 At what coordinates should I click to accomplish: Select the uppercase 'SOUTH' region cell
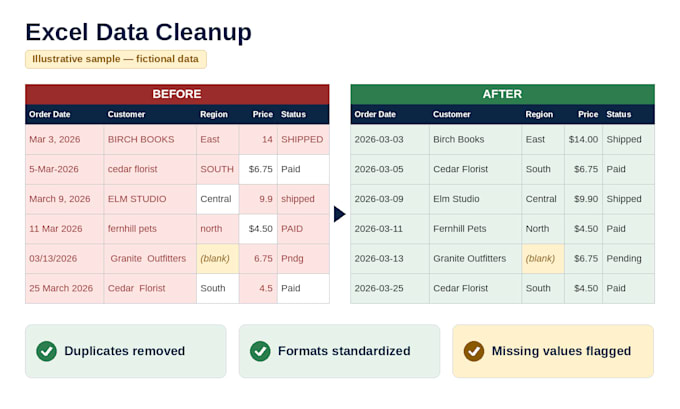(218, 169)
